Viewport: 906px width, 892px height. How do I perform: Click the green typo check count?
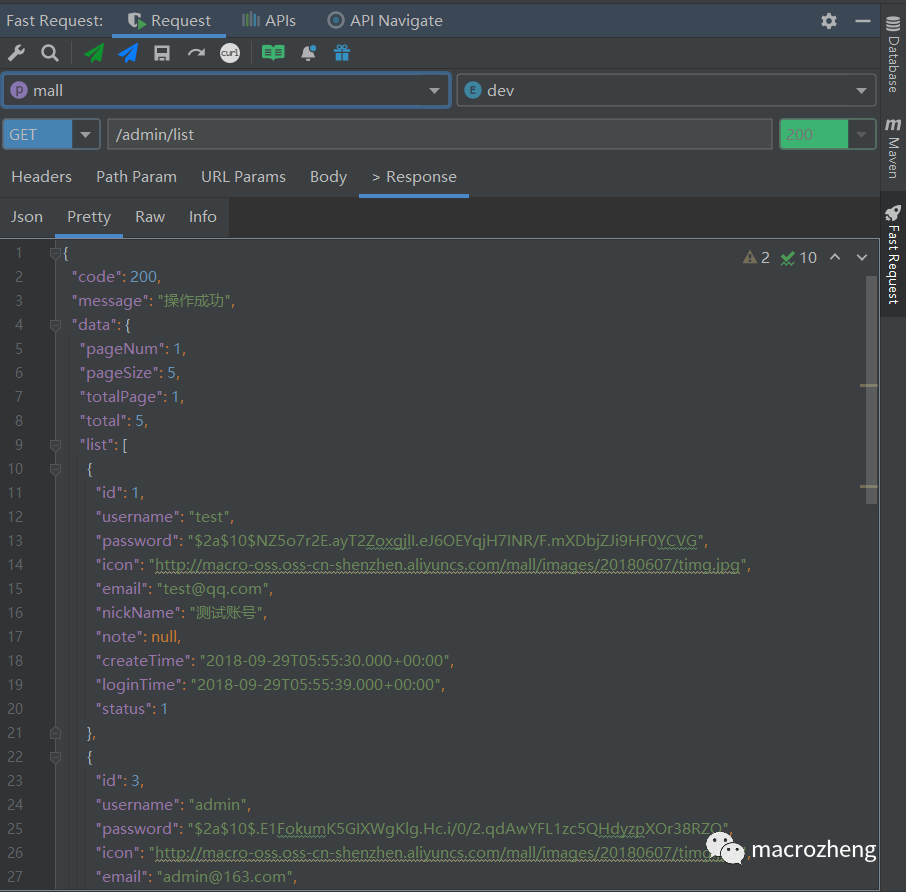tap(799, 258)
